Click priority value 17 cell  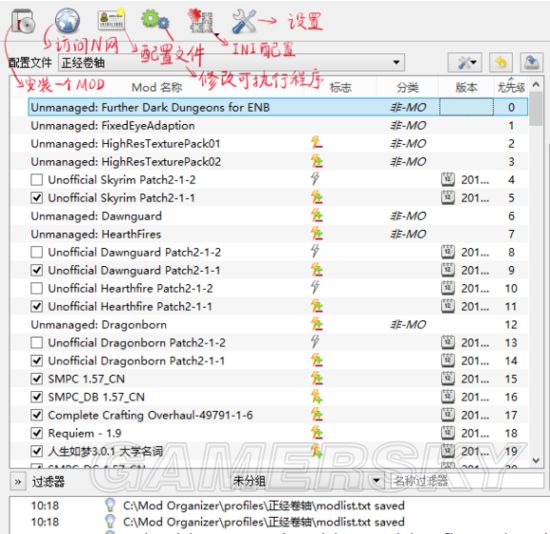click(x=511, y=415)
